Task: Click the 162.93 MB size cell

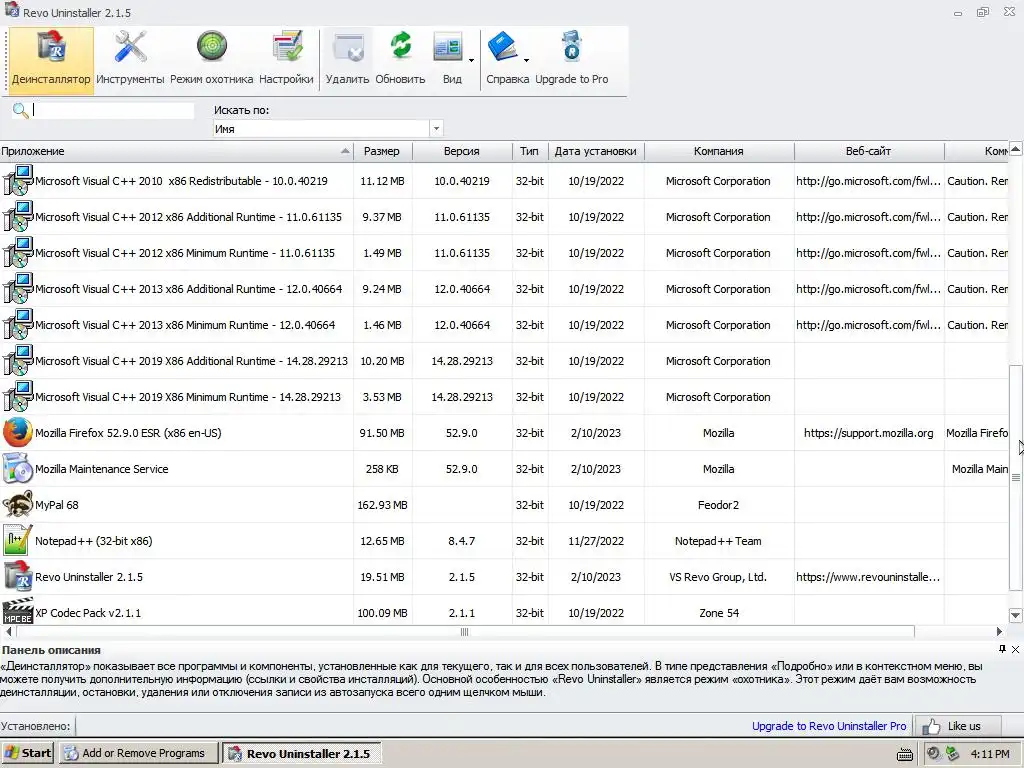Action: [x=382, y=505]
